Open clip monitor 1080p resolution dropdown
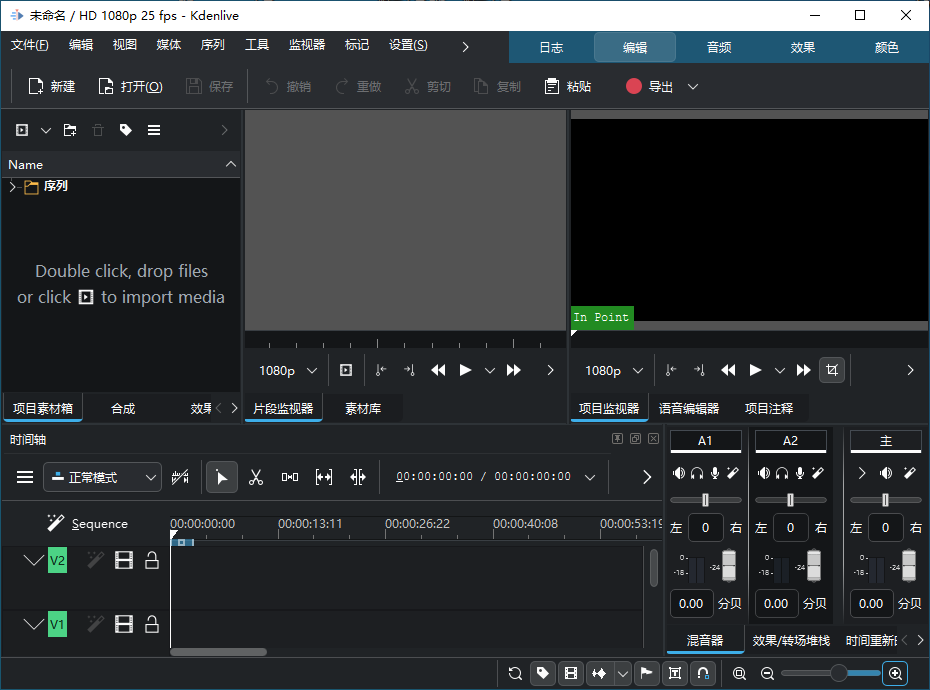 tap(288, 370)
